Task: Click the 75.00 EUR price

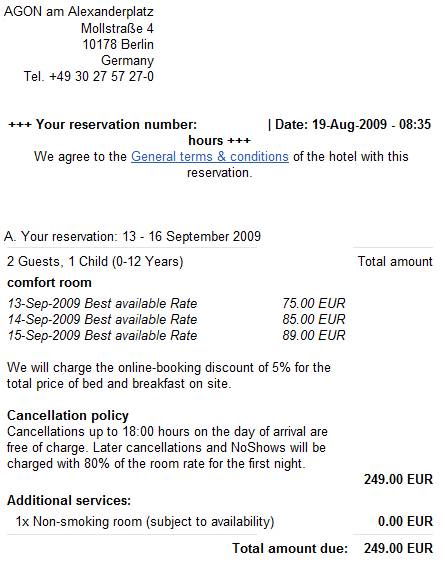Action: point(314,303)
